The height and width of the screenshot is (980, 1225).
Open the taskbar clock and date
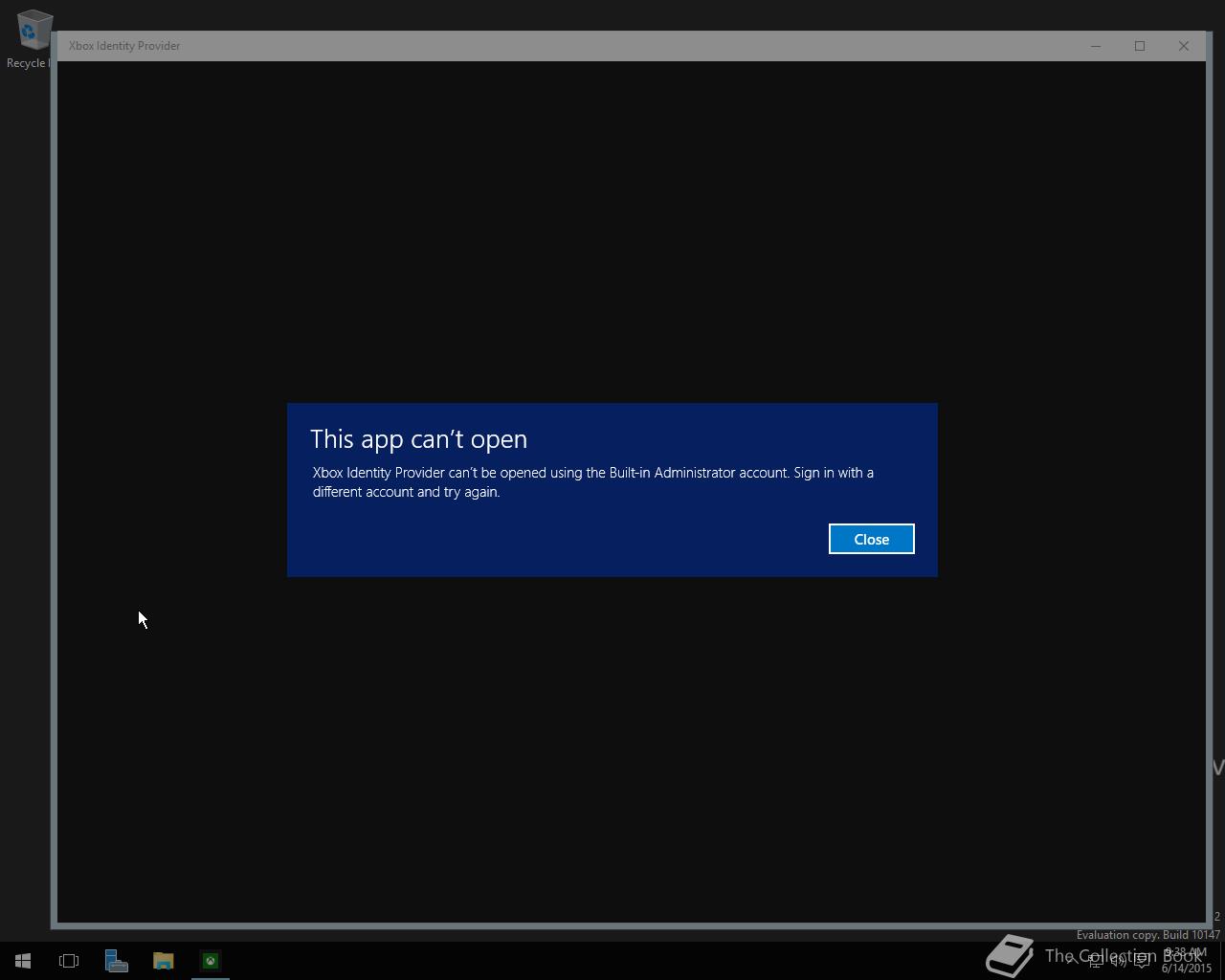[x=1187, y=960]
